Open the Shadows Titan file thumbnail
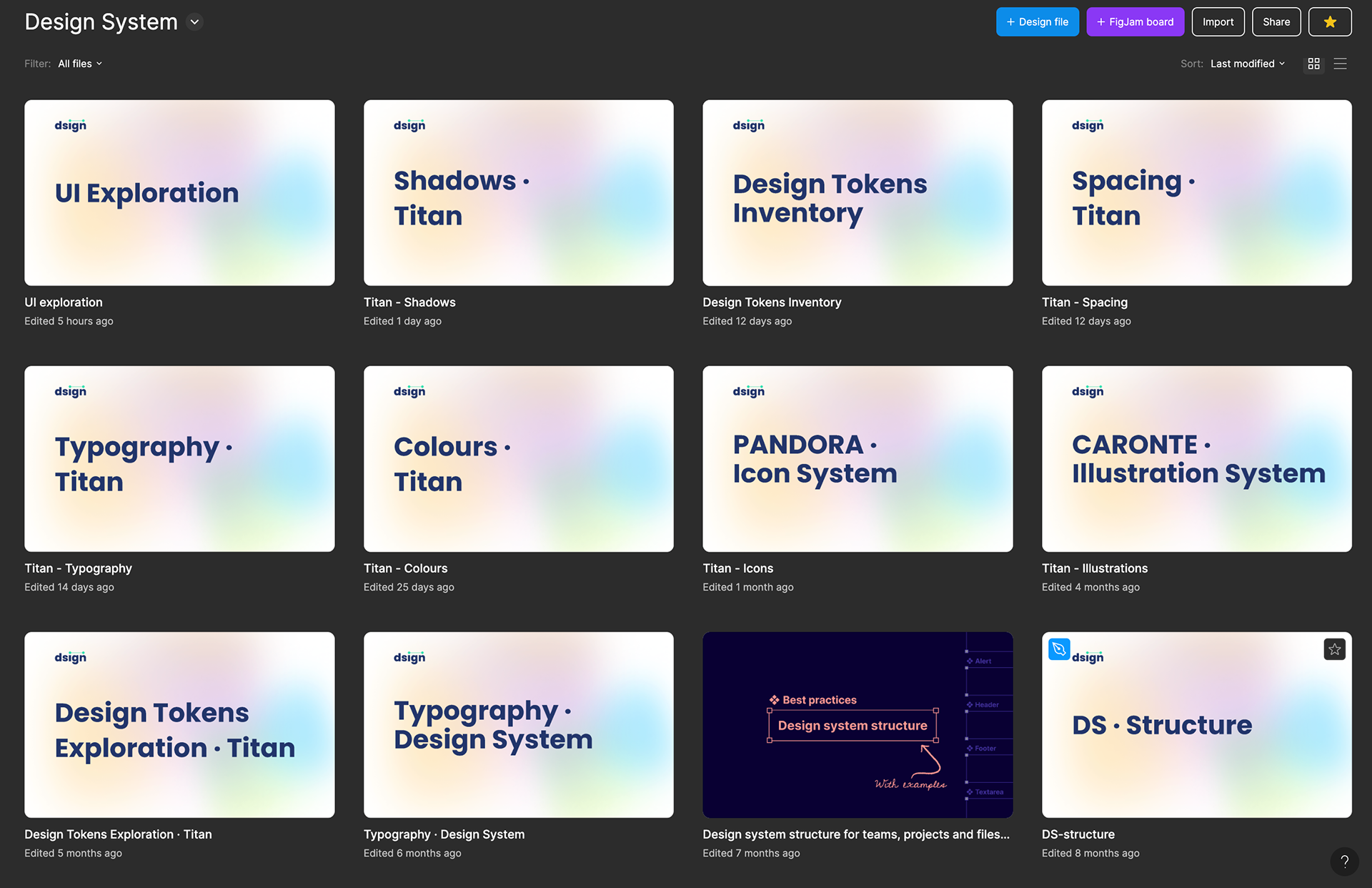Screen dimensions: 1372x888 point(518,193)
